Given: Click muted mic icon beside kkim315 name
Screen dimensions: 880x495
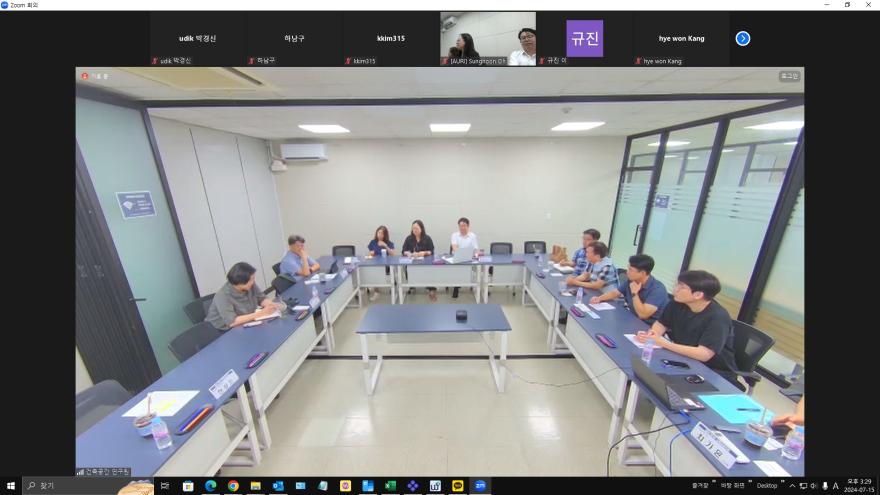Looking at the screenshot, I should (348, 61).
